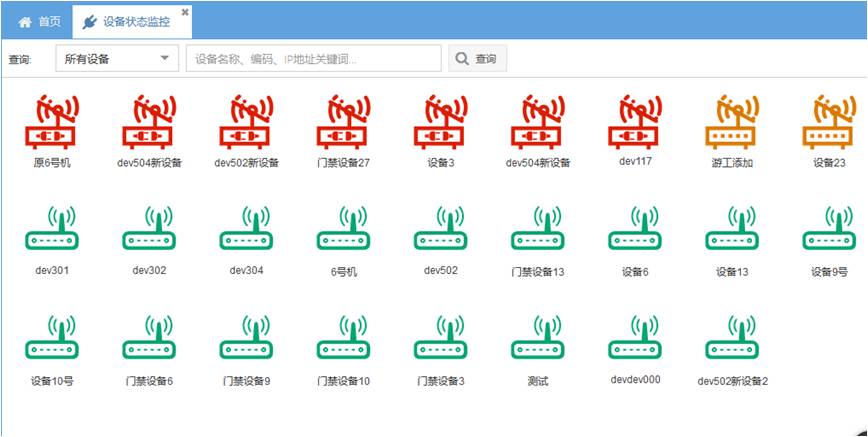The image size is (868, 437).
Task: Open the red dev502新设备 device icon
Action: click(x=246, y=122)
